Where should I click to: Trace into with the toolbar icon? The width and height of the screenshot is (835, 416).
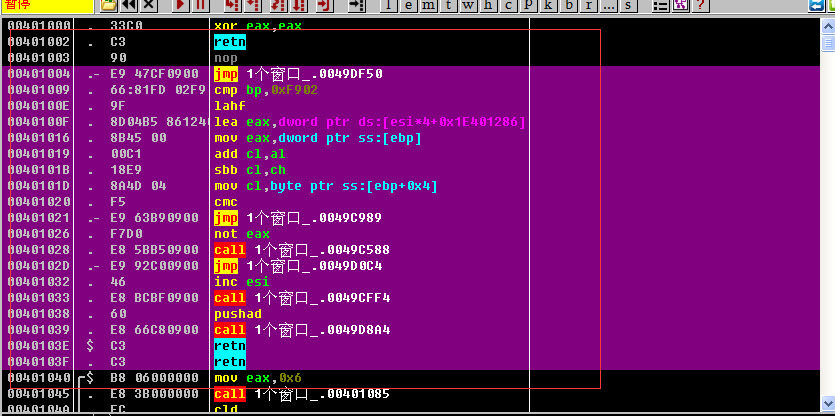[277, 5]
